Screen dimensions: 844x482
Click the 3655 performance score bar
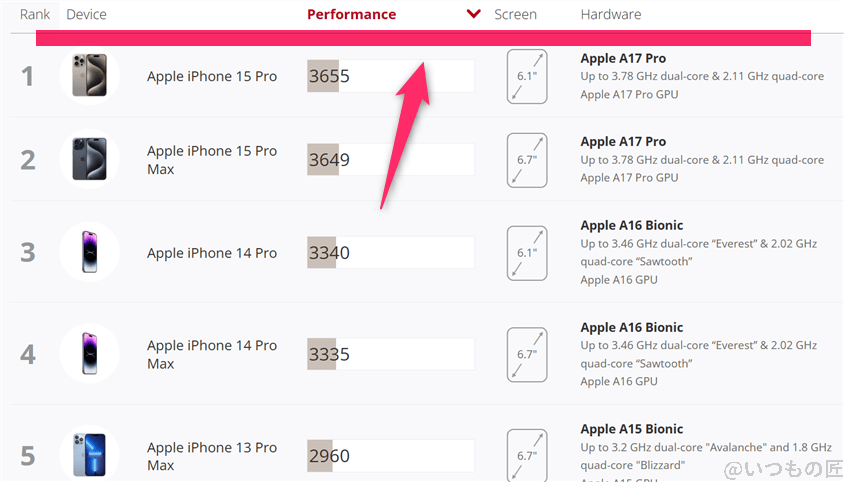(390, 76)
